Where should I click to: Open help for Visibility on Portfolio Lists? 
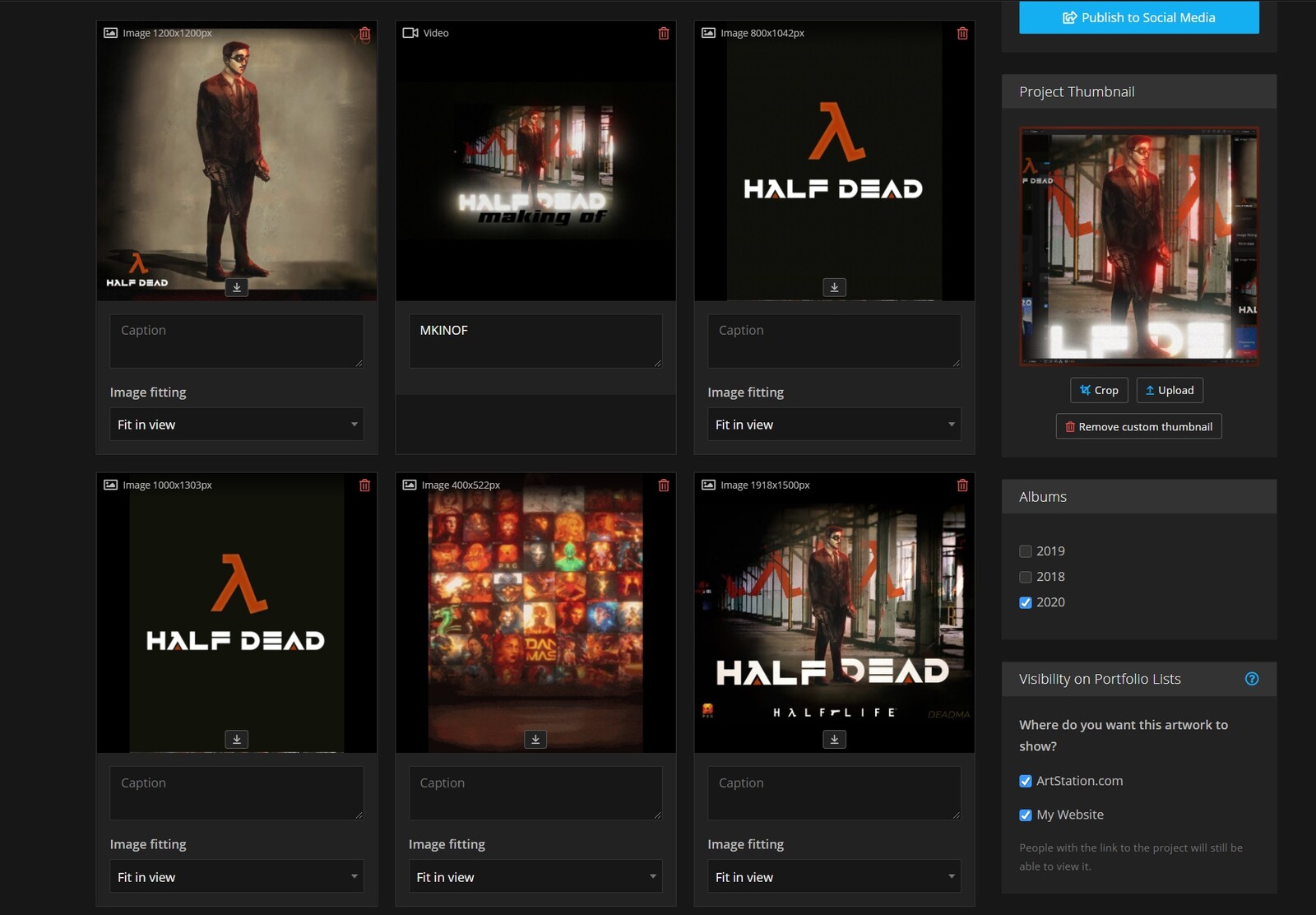coord(1252,679)
